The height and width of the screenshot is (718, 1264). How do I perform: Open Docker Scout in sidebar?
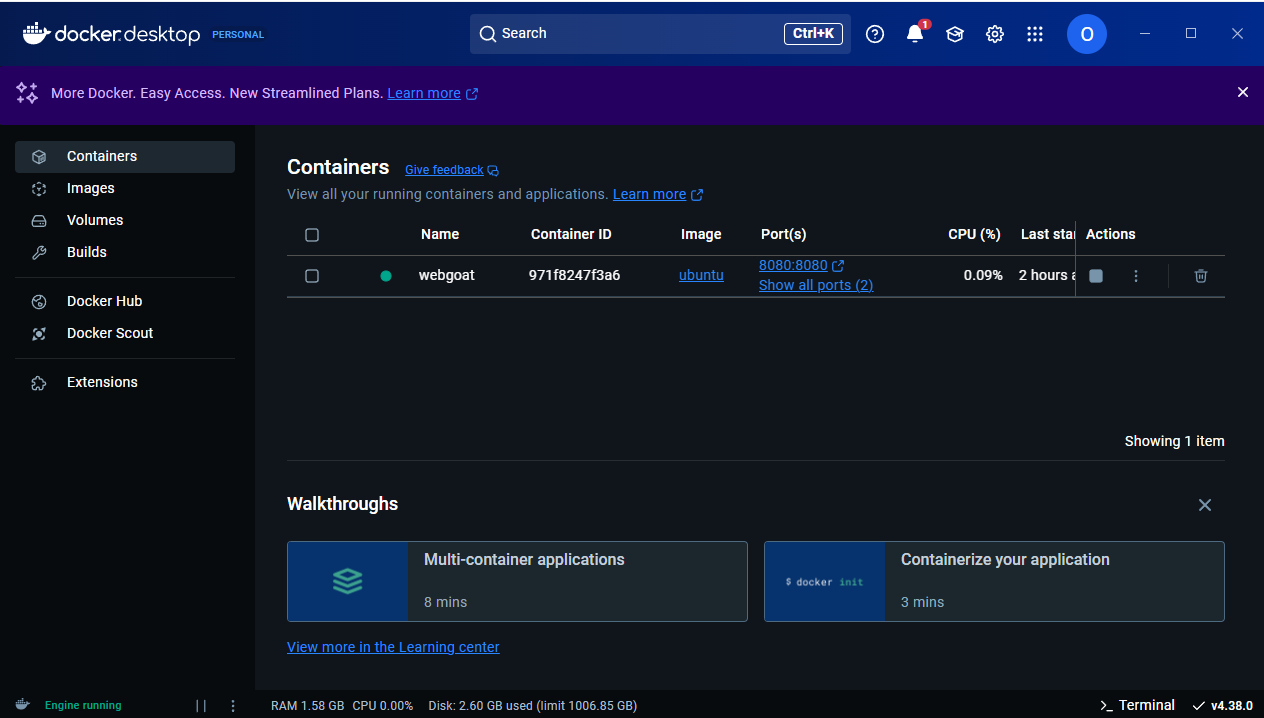click(125, 334)
